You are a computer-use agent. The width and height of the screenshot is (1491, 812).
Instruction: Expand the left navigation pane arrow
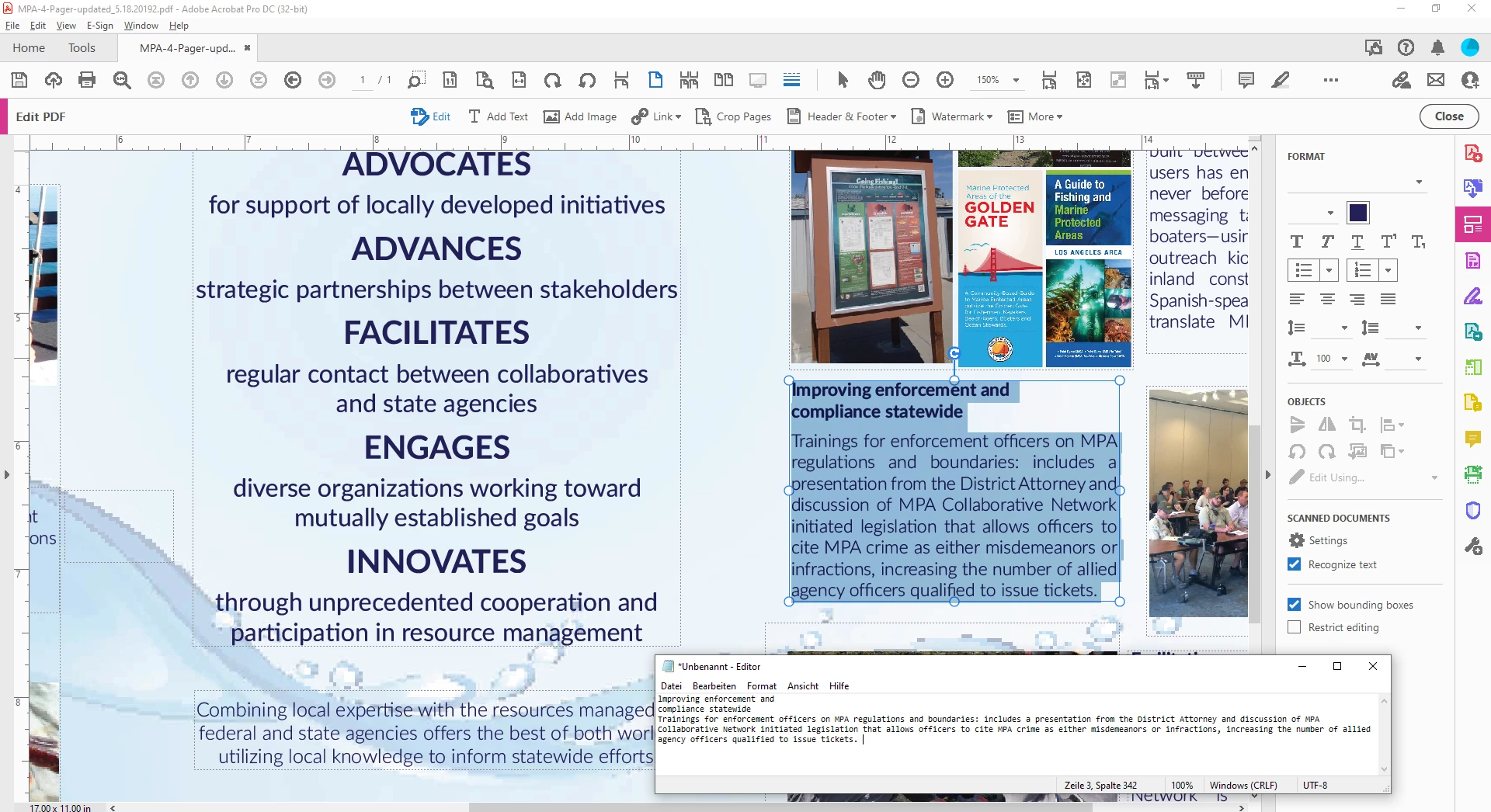[7, 474]
